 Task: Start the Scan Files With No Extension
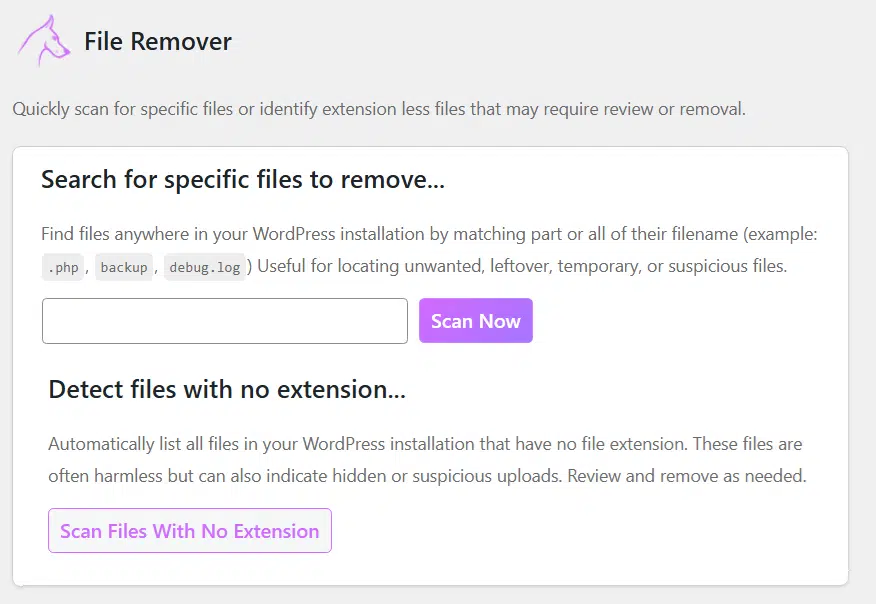pos(190,531)
